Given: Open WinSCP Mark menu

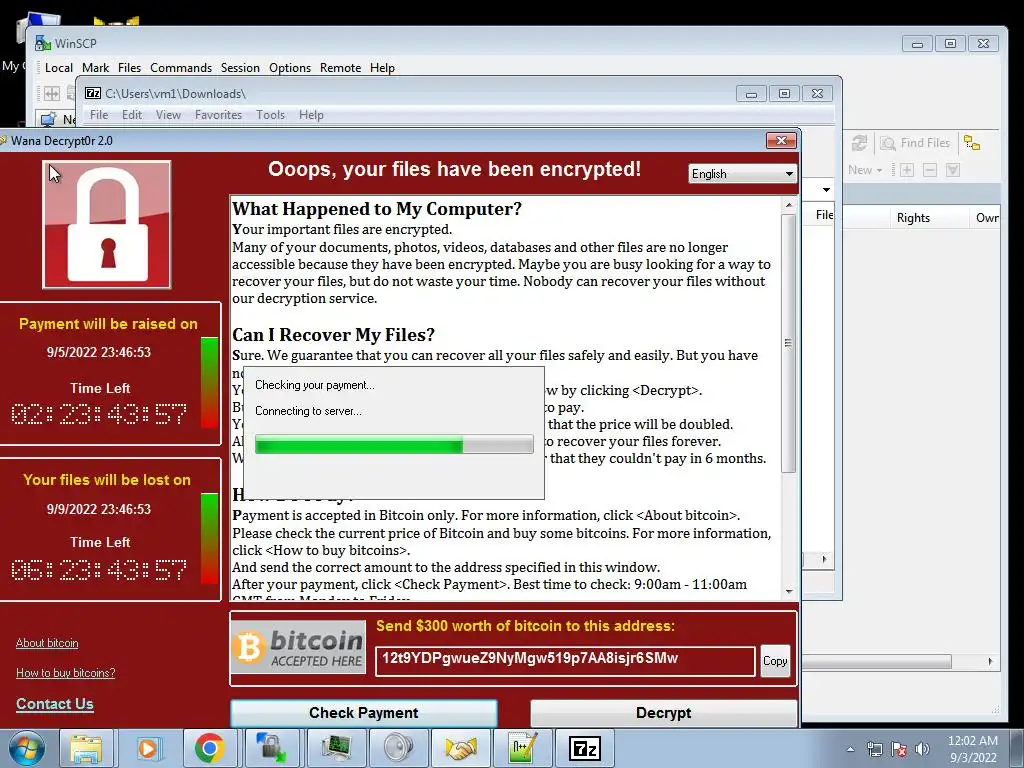Looking at the screenshot, I should tap(95, 68).
